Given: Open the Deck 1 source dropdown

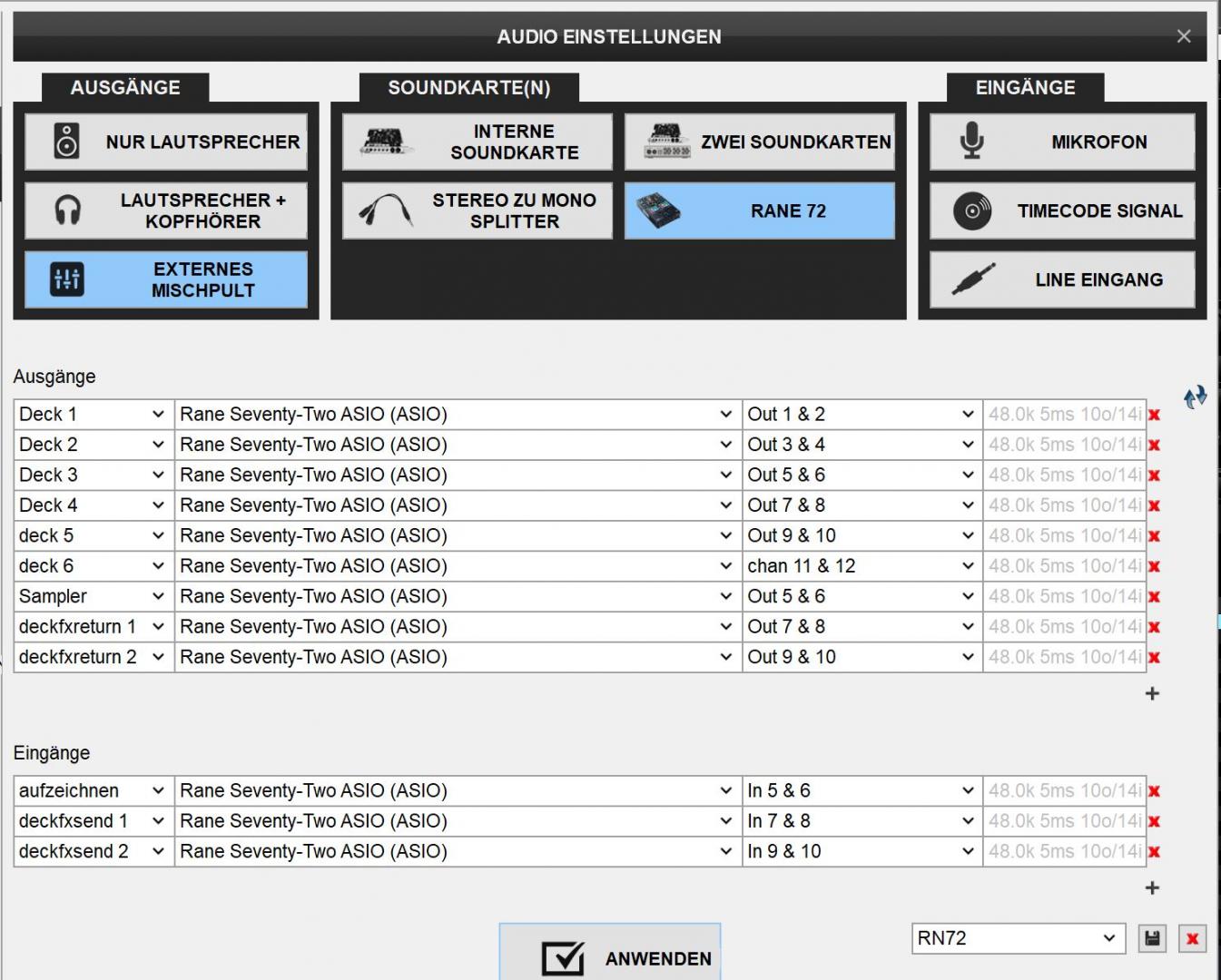Looking at the screenshot, I should point(94,415).
